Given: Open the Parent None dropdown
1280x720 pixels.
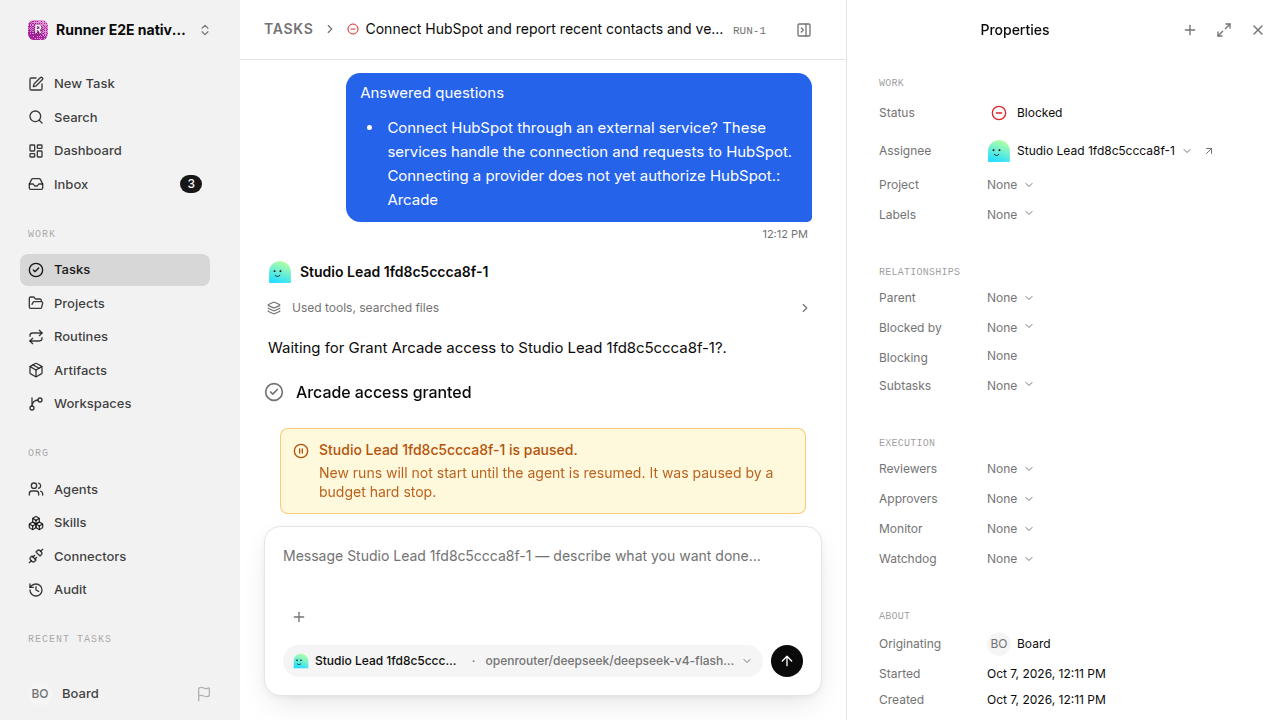Looking at the screenshot, I should (1010, 298).
